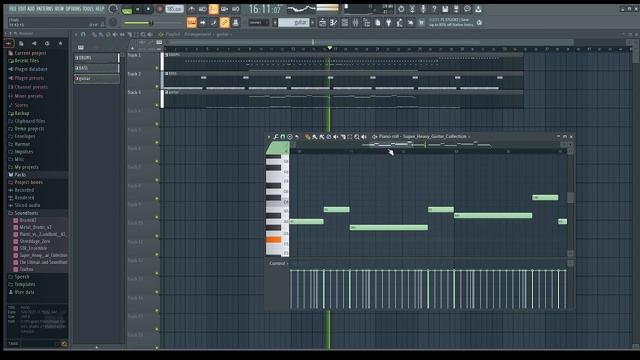Adjust the main volume slider
Viewport: 640px width, 360px height.
[x=138, y=22]
